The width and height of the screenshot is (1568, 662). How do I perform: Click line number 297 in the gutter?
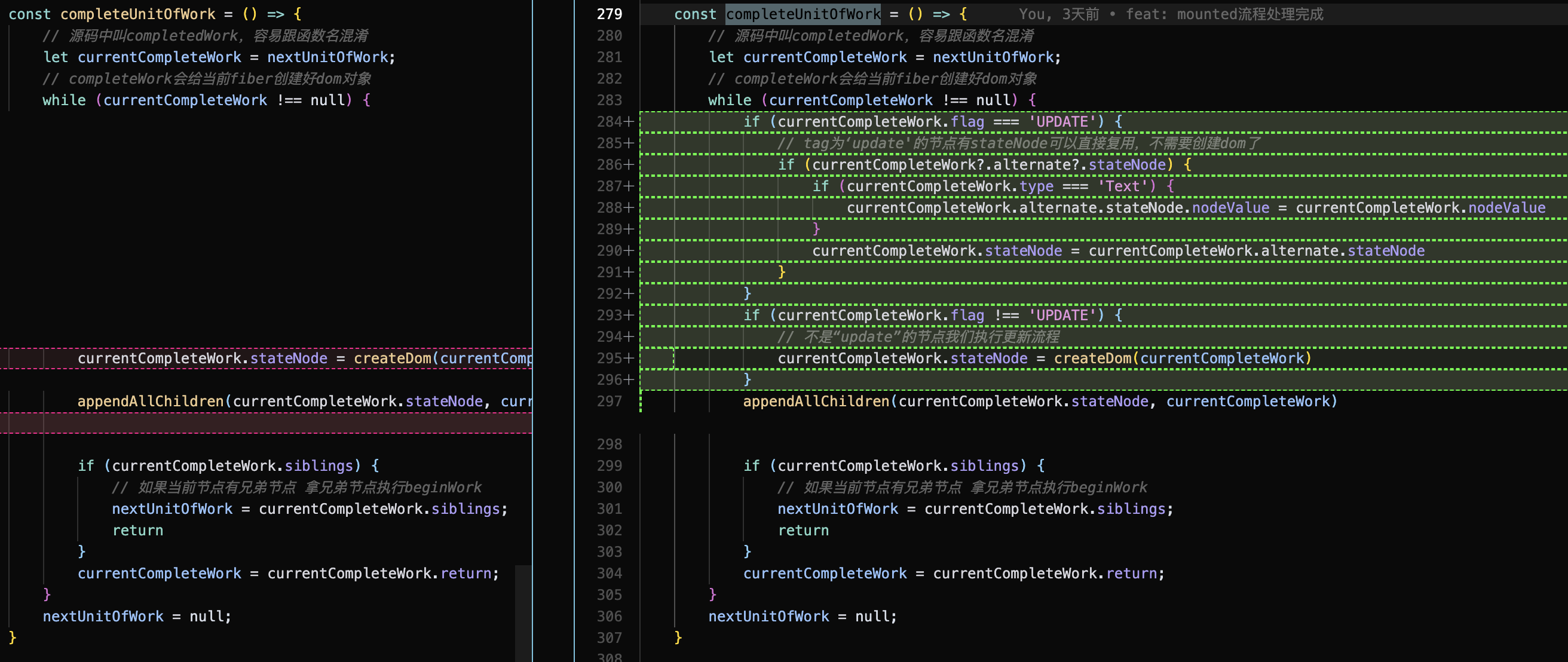pyautogui.click(x=610, y=402)
